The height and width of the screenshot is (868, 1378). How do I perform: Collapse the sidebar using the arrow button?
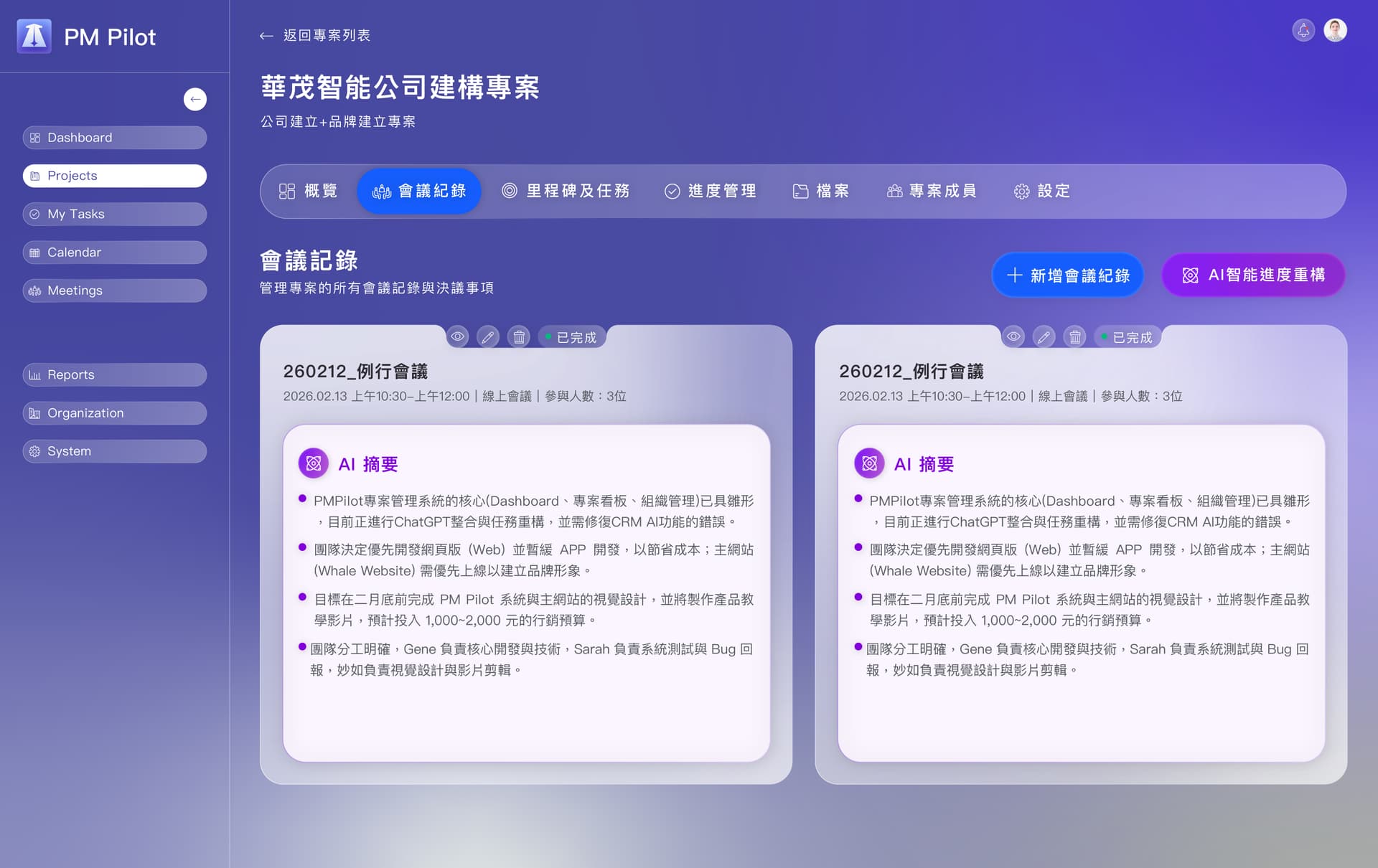[x=194, y=99]
